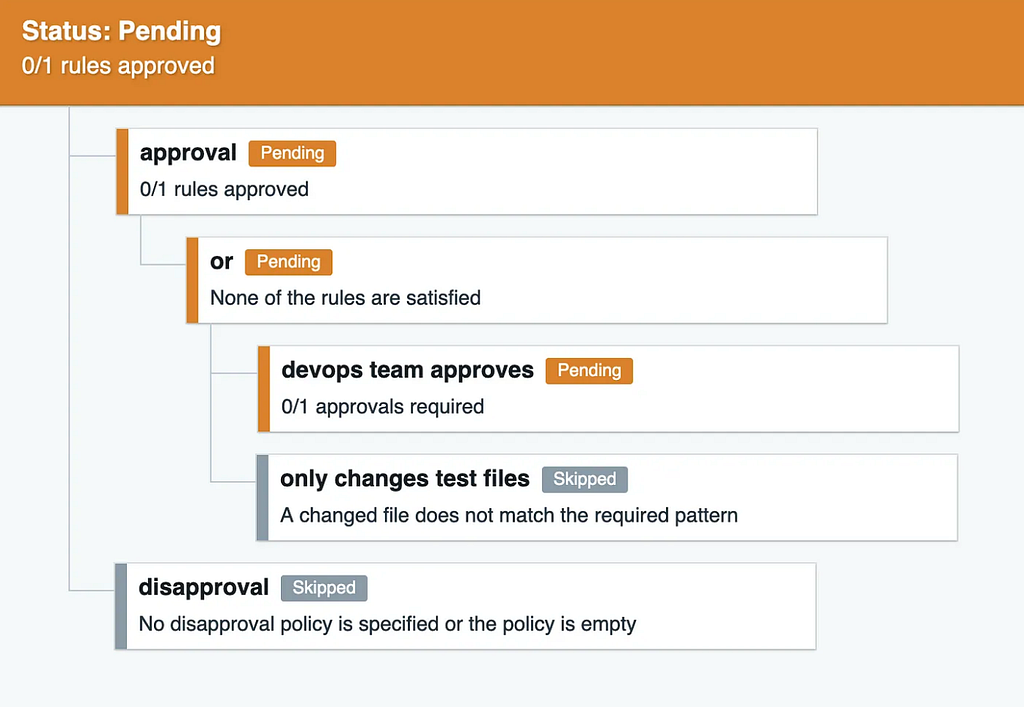Screen dimensions: 1024x707
Task: Click '0/1 rules approved' under approval
Action: 224,189
